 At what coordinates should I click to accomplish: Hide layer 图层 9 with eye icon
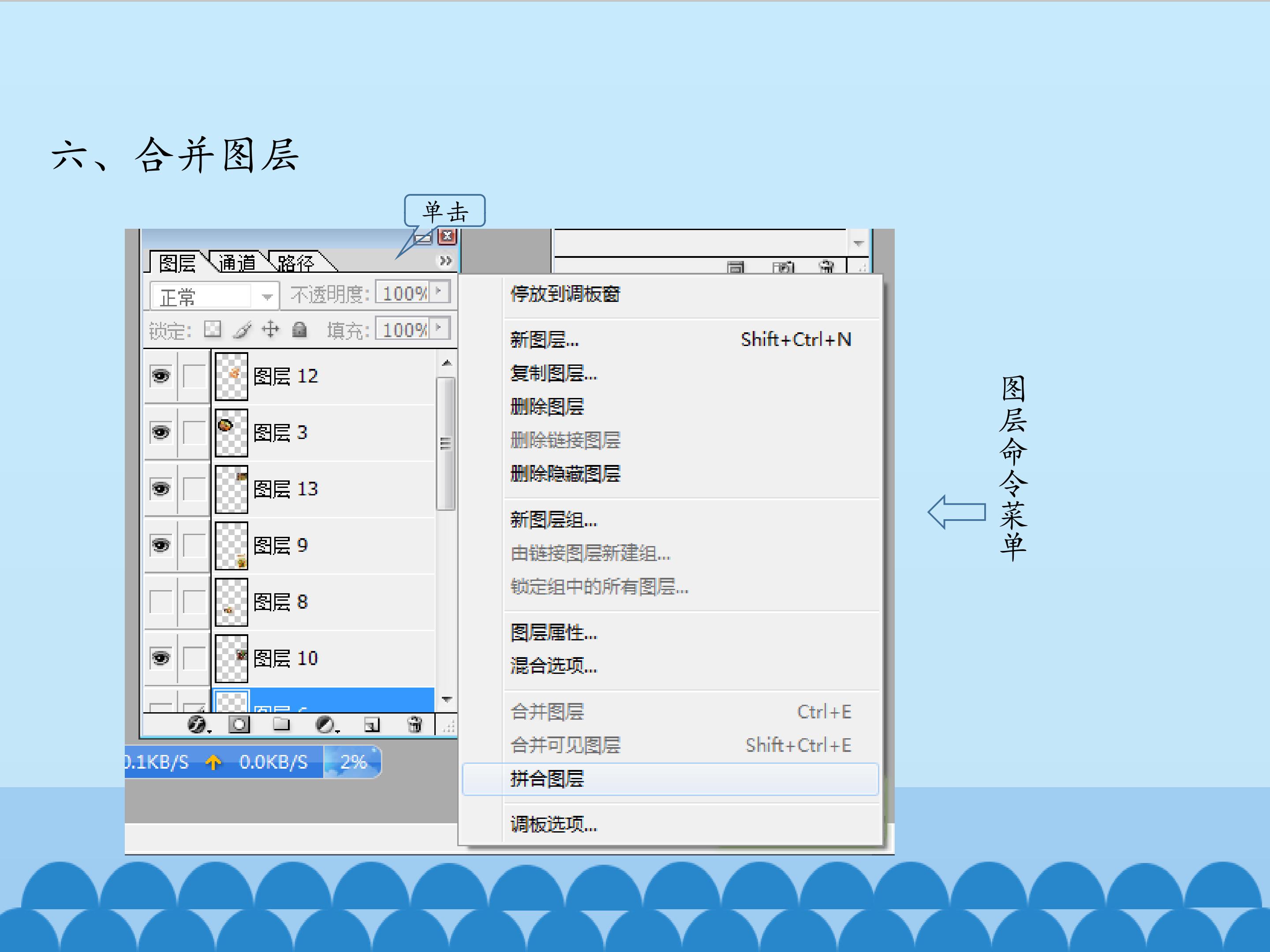[x=161, y=545]
